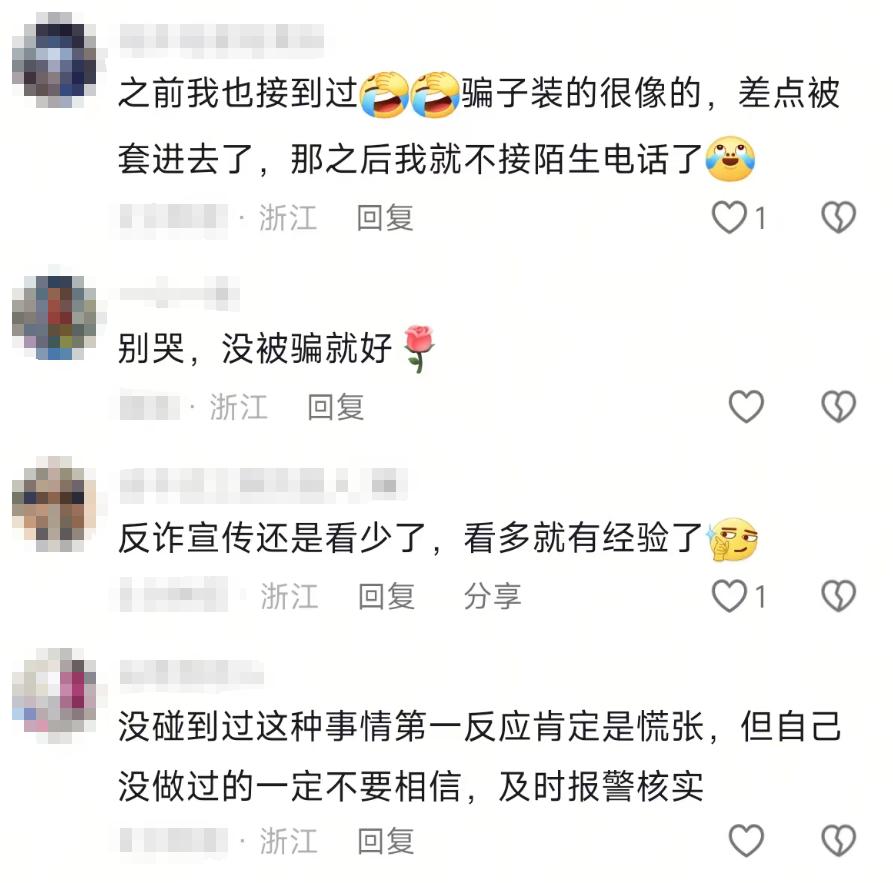Viewport: 893px width, 883px height.
Task: Reply to the '没碰到过这种事情' comment
Action: pyautogui.click(x=386, y=841)
